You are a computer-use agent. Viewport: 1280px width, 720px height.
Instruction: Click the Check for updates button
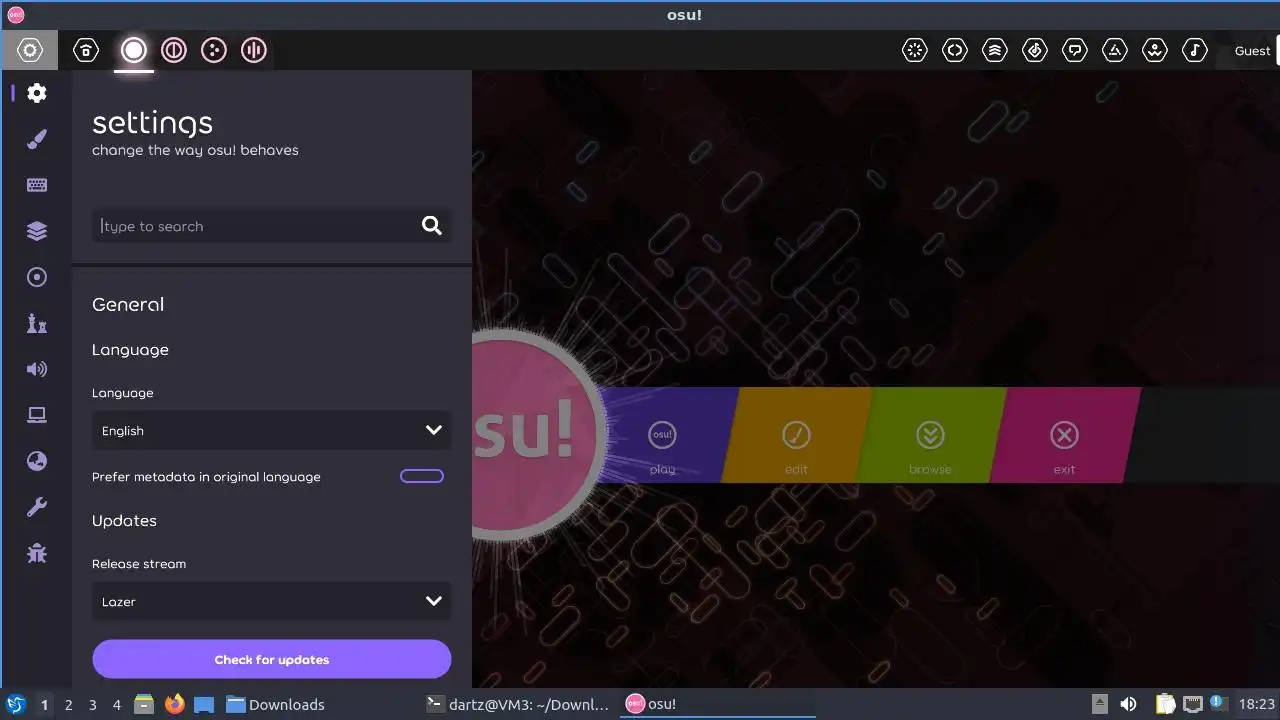(x=272, y=659)
